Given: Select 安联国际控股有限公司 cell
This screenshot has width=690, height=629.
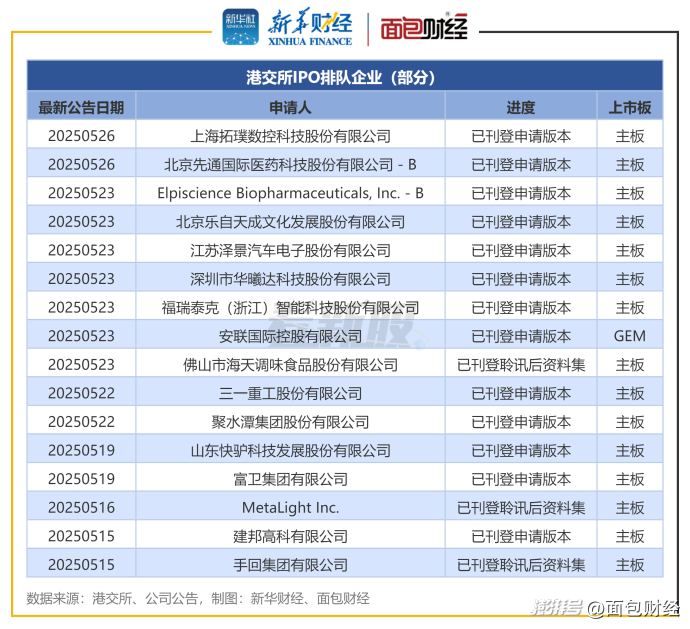Looking at the screenshot, I should click(x=290, y=336).
